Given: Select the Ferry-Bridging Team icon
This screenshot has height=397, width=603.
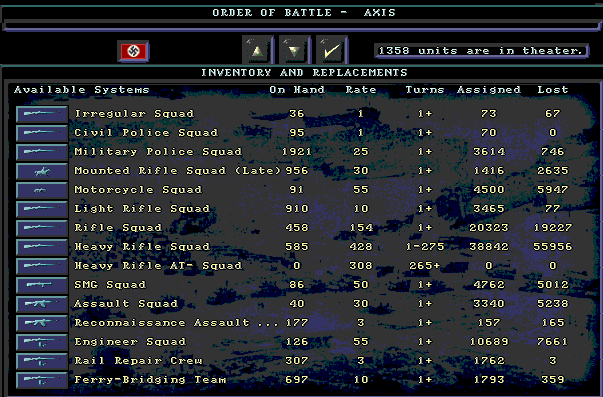Looking at the screenshot, I should pos(42,379).
